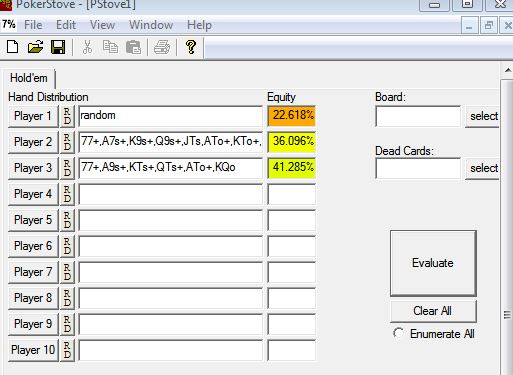This screenshot has height=375, width=513.
Task: Click Player 3 hand distribution field
Action: point(170,168)
